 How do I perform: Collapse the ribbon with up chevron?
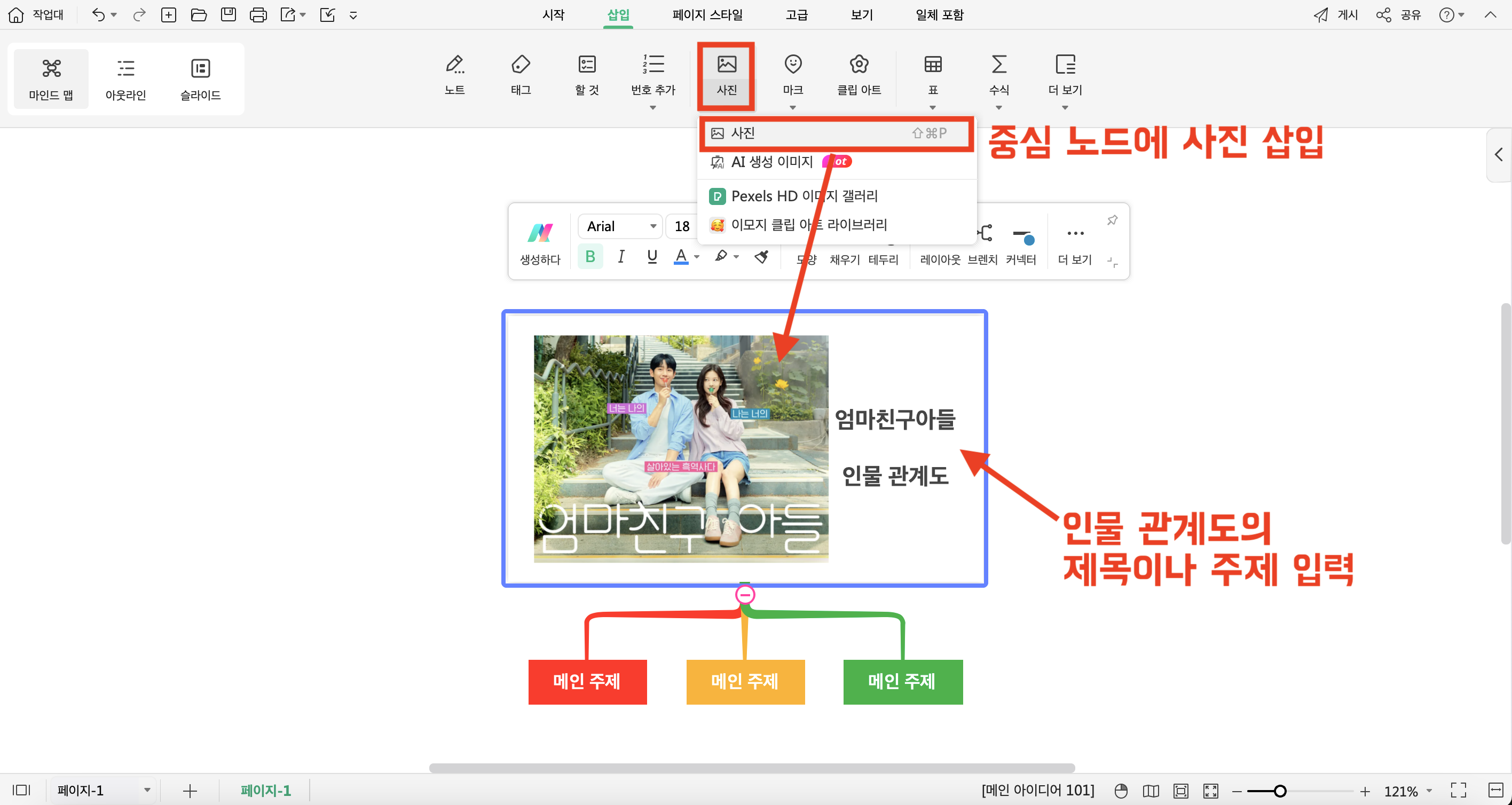click(1490, 14)
